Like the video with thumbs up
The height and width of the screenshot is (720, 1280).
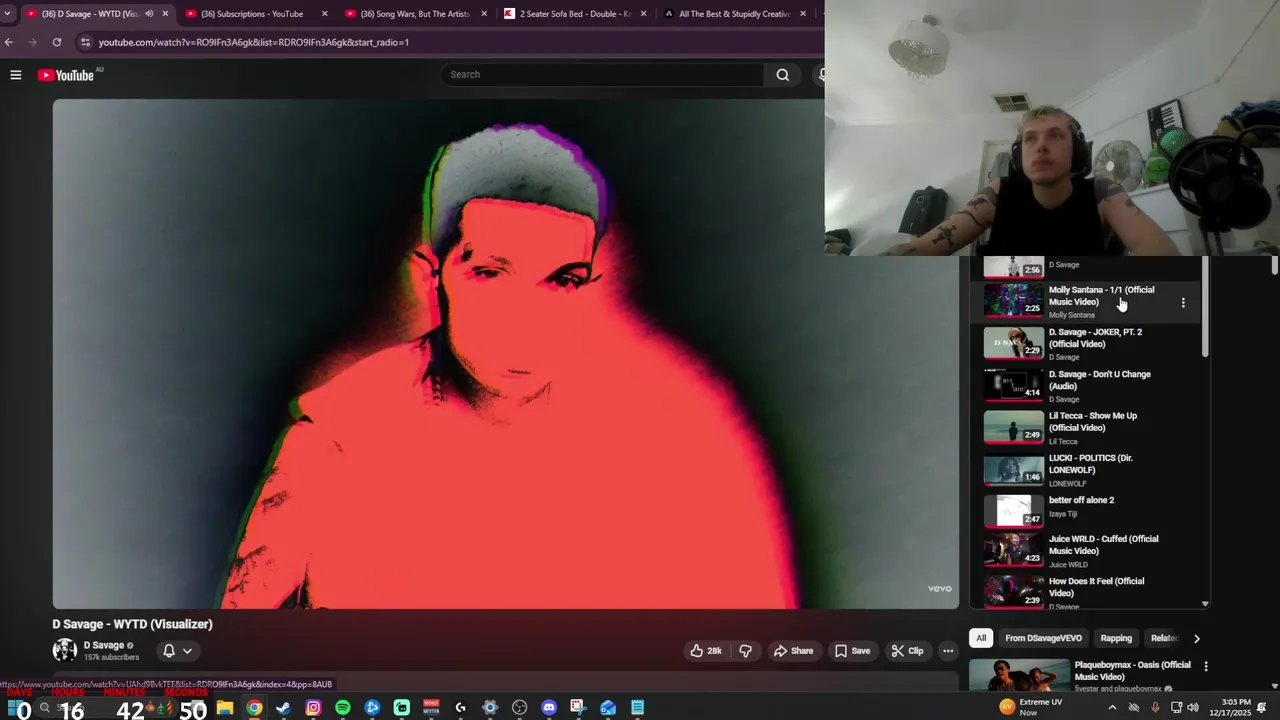(705, 651)
